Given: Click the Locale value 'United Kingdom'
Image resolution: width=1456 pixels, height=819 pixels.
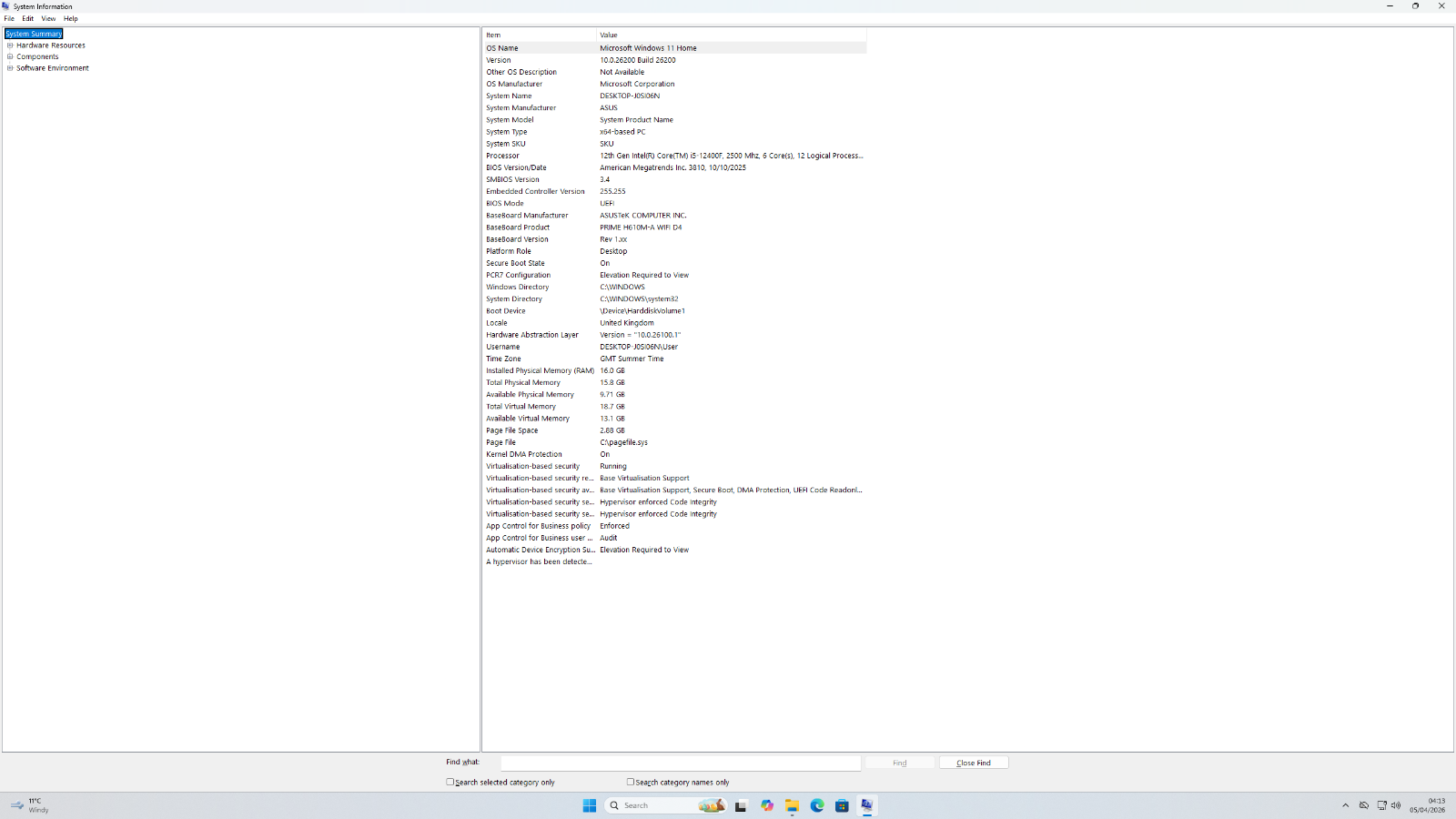Looking at the screenshot, I should pyautogui.click(x=627, y=322).
